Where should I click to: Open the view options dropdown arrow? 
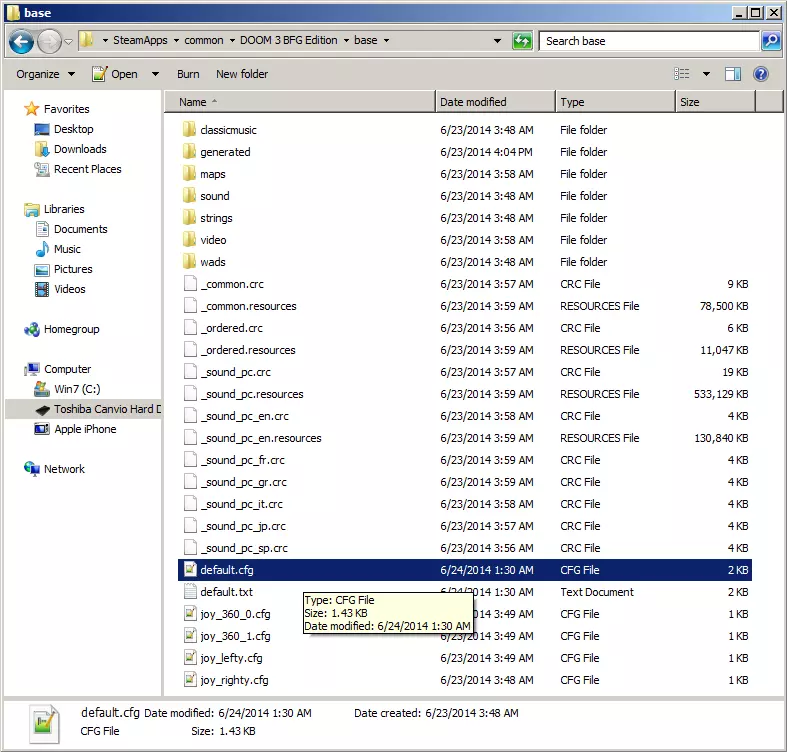[x=706, y=74]
